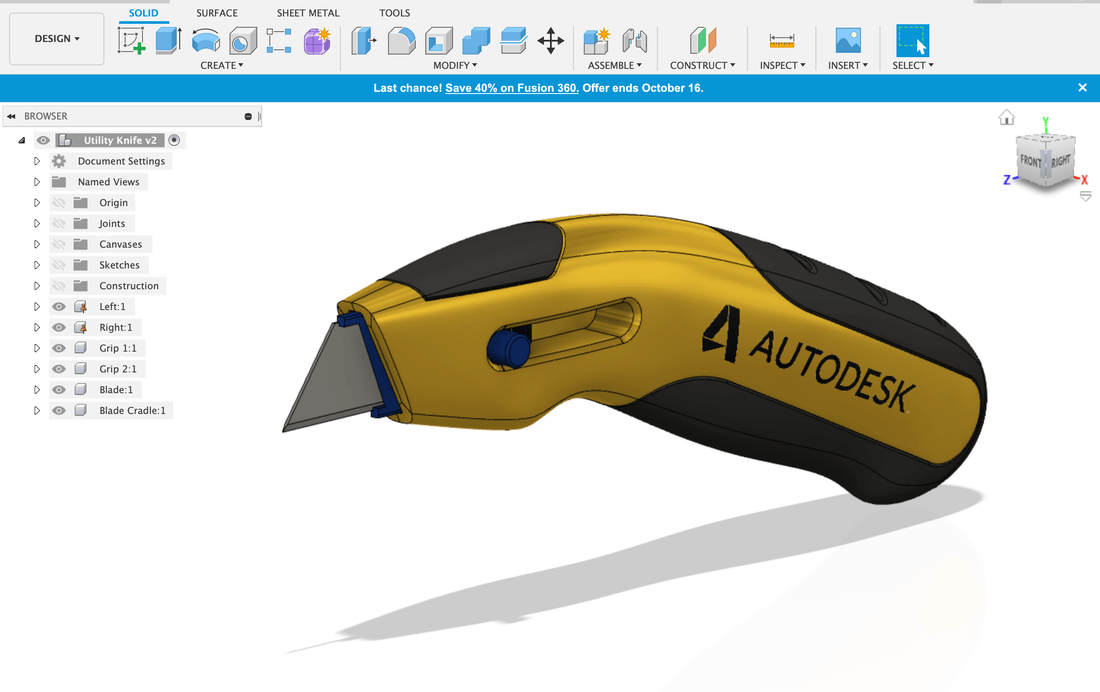
Task: Show the Joints folder
Action: (59, 223)
